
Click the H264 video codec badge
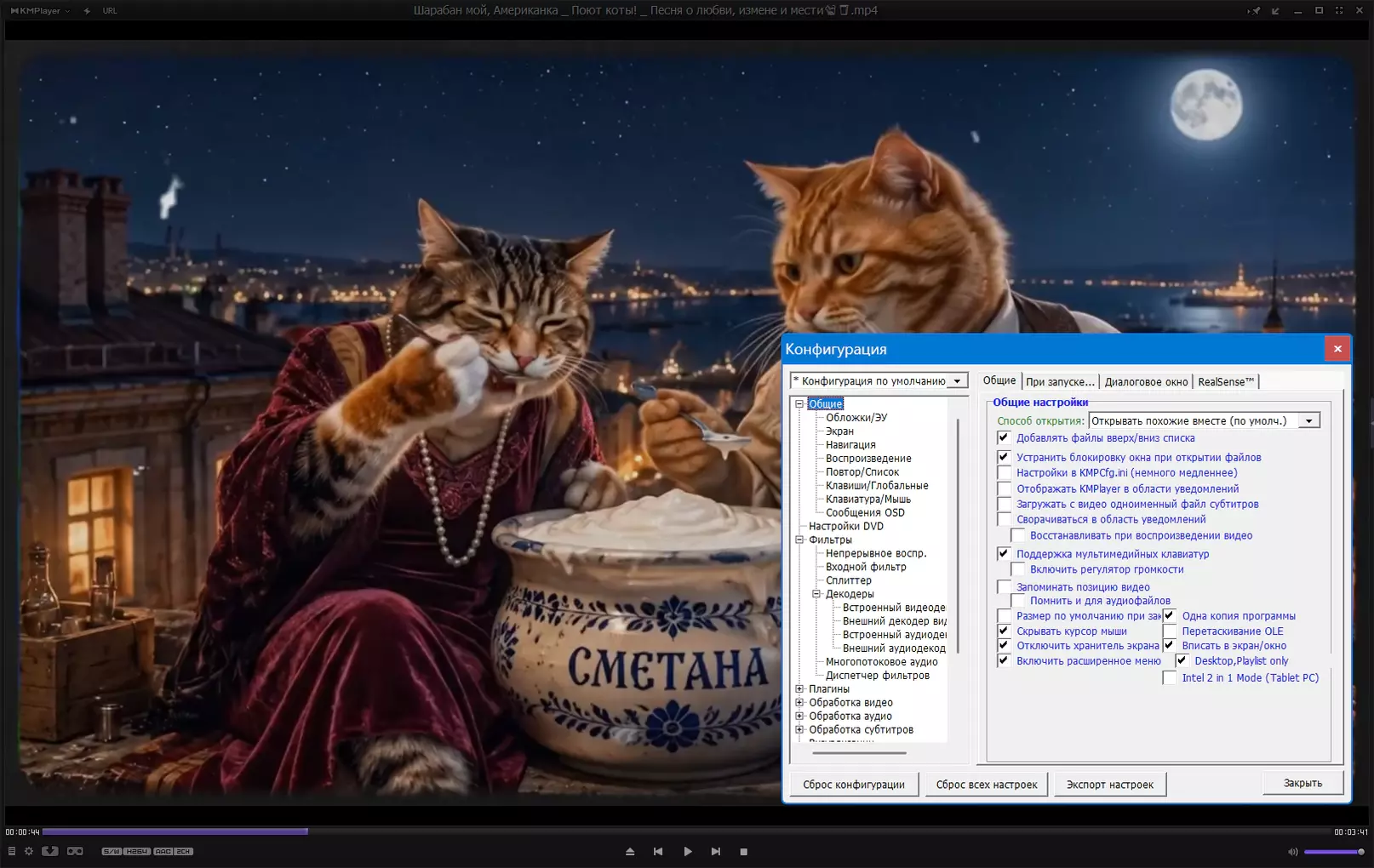pos(137,851)
